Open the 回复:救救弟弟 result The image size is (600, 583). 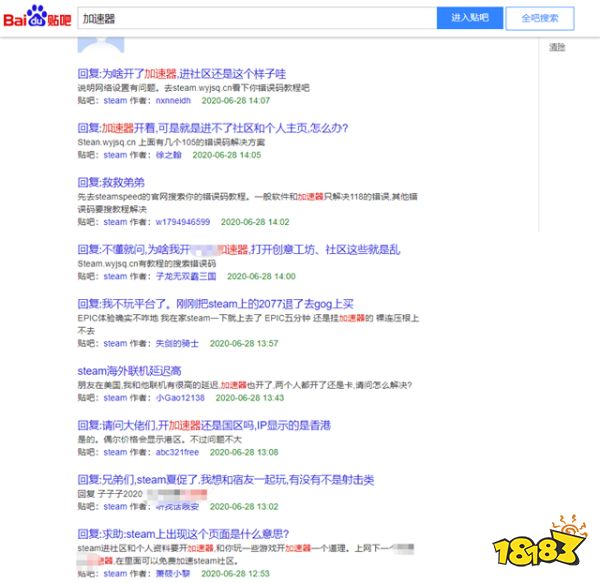111,182
